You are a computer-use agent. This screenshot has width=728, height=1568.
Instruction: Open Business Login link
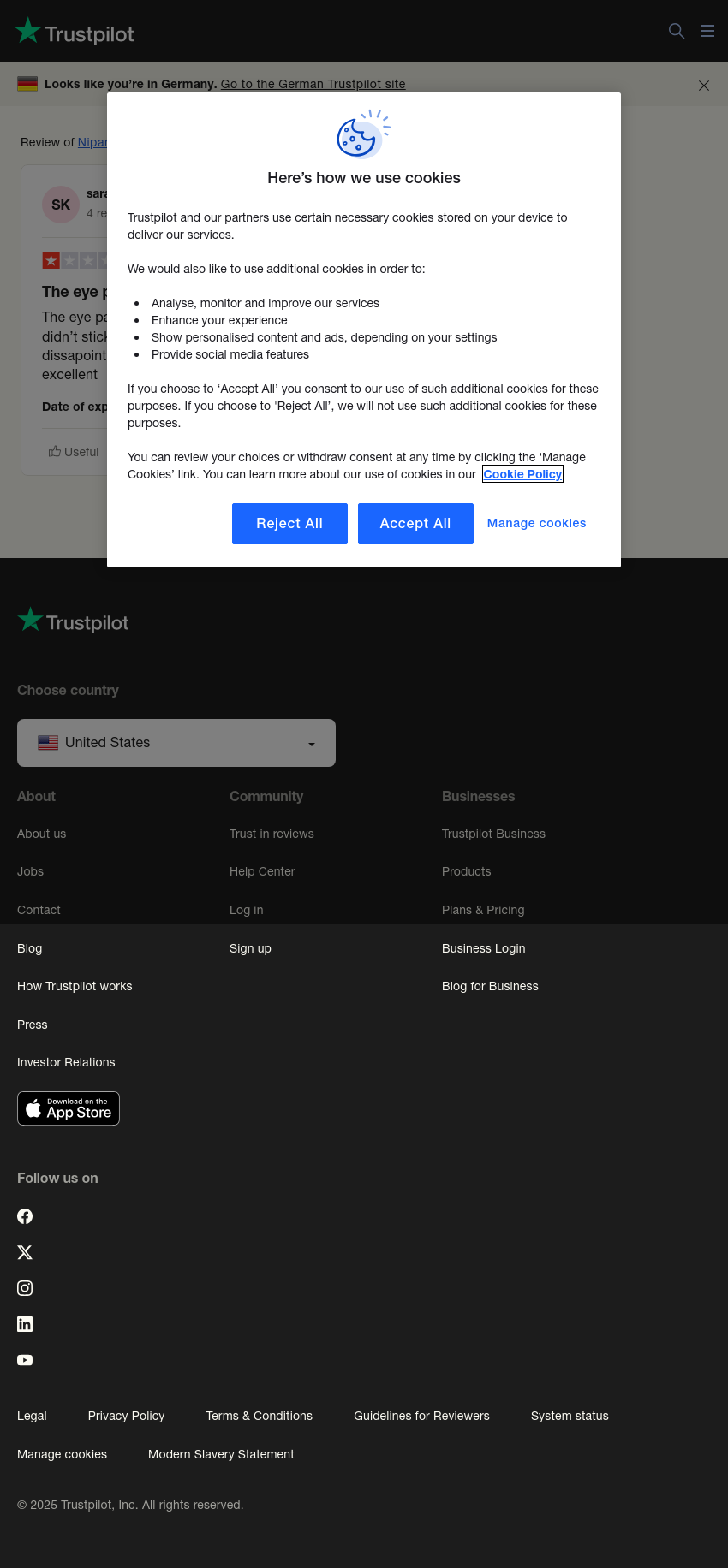click(x=483, y=948)
